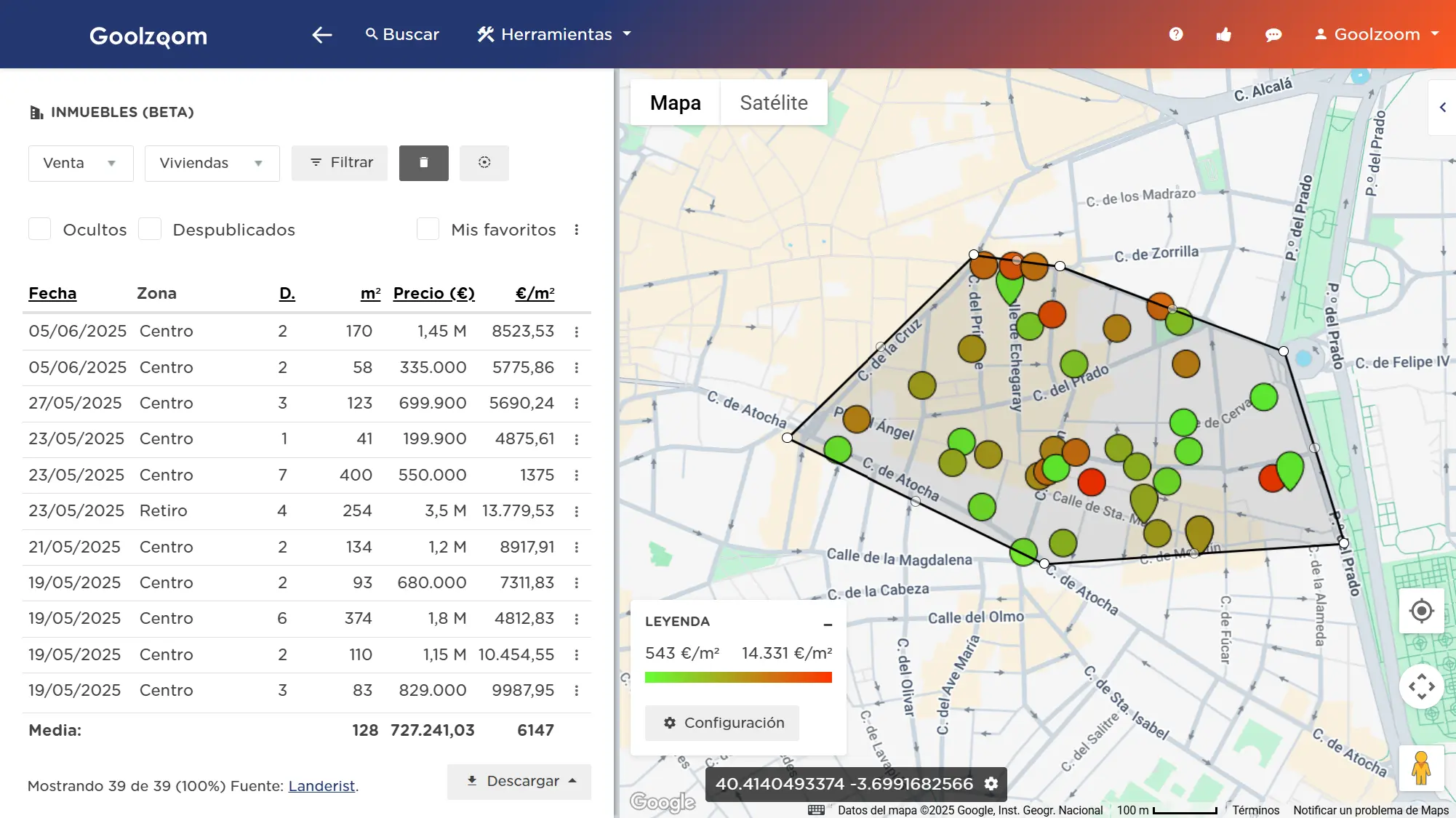Click the map pan control icon
The height and width of the screenshot is (818, 1456).
tap(1421, 686)
